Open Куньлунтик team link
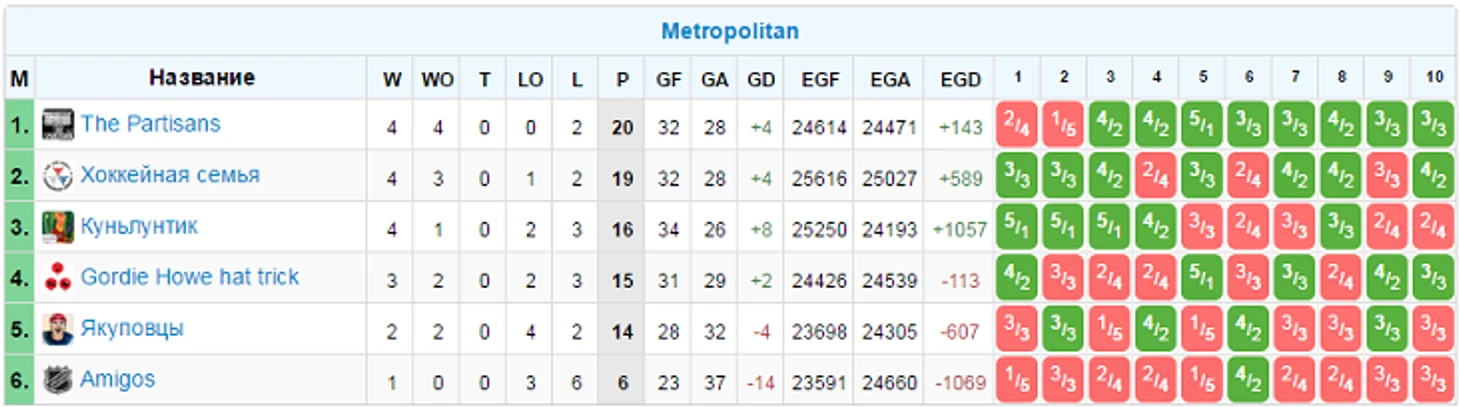 (139, 227)
